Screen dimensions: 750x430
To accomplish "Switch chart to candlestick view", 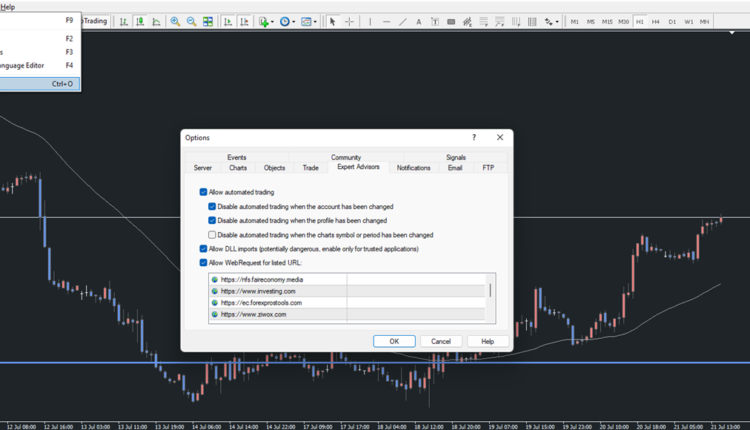I will pos(139,21).
